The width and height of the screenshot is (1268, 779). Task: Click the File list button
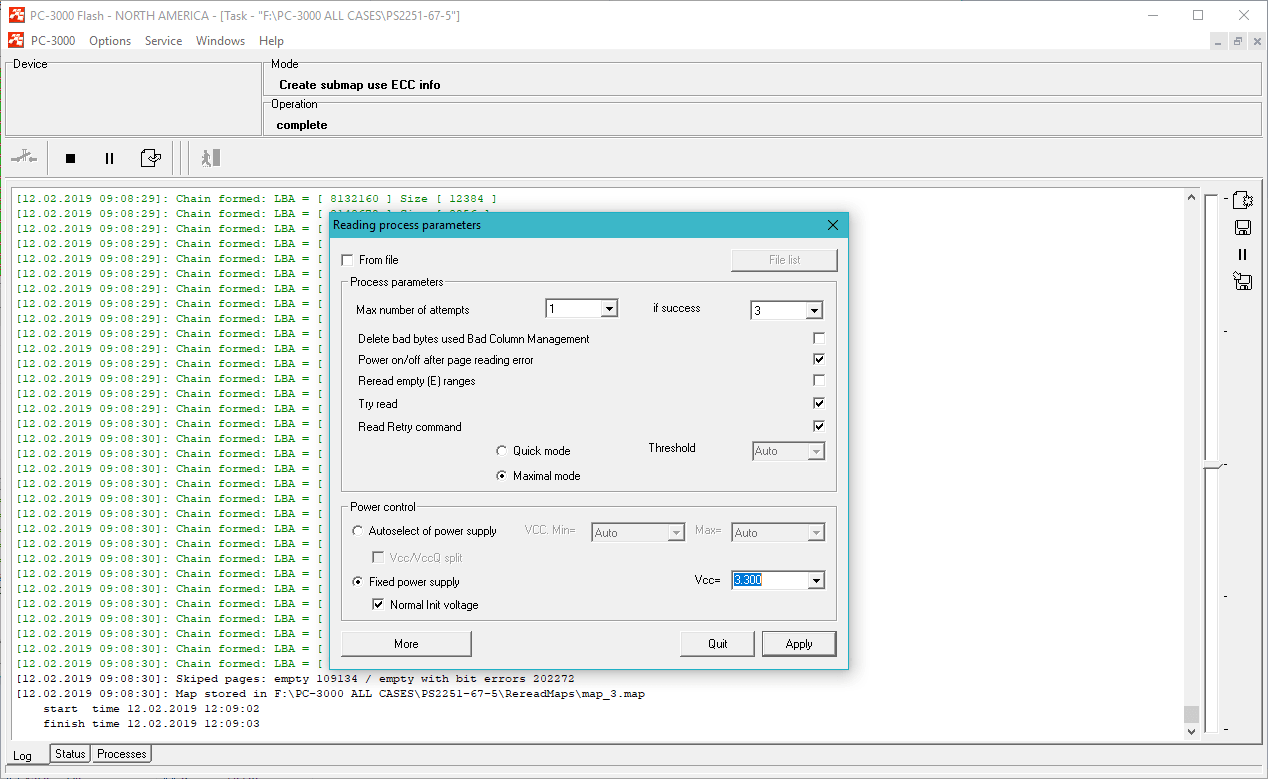point(784,260)
